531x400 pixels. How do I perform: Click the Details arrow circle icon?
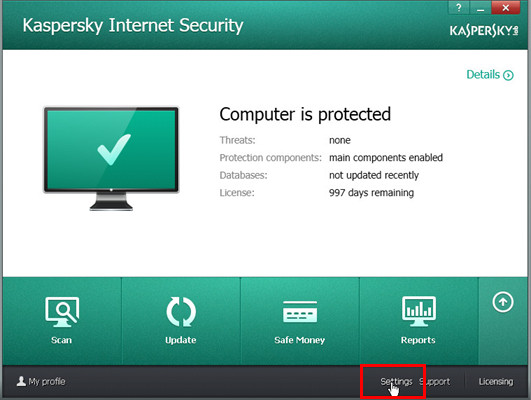point(508,75)
